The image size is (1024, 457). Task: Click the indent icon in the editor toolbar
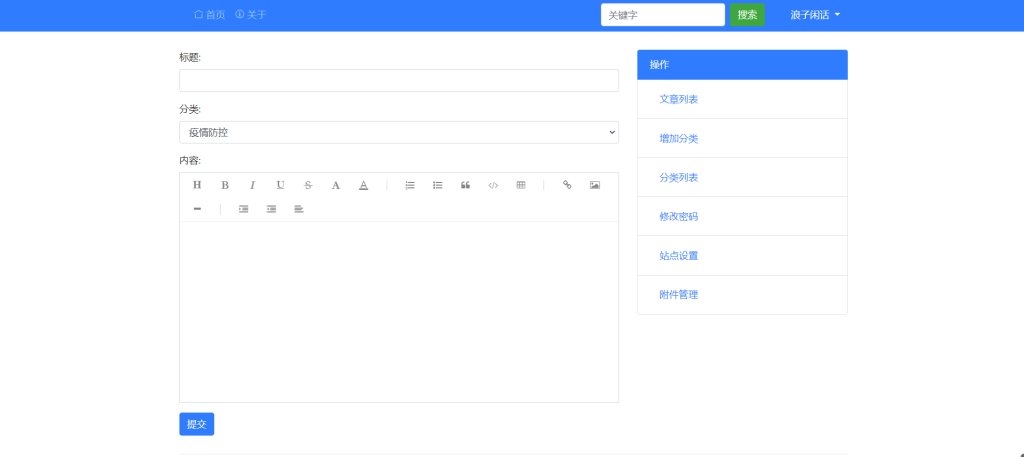coord(244,209)
